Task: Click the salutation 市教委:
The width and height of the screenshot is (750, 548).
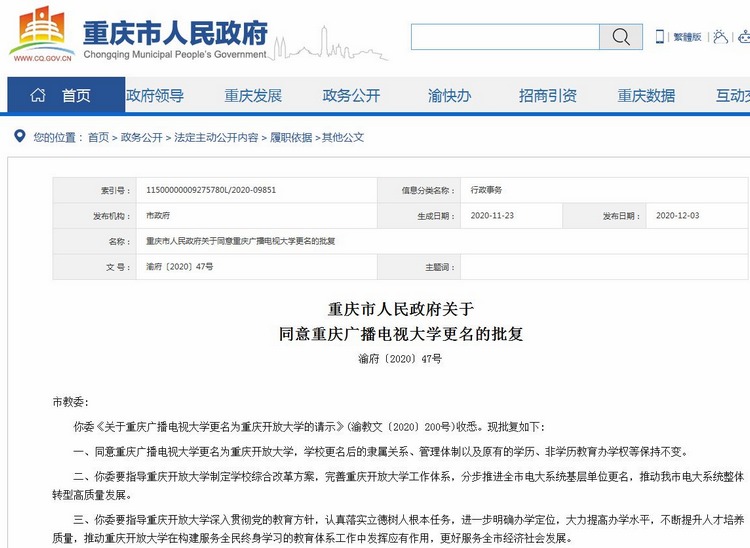Action: click(71, 402)
